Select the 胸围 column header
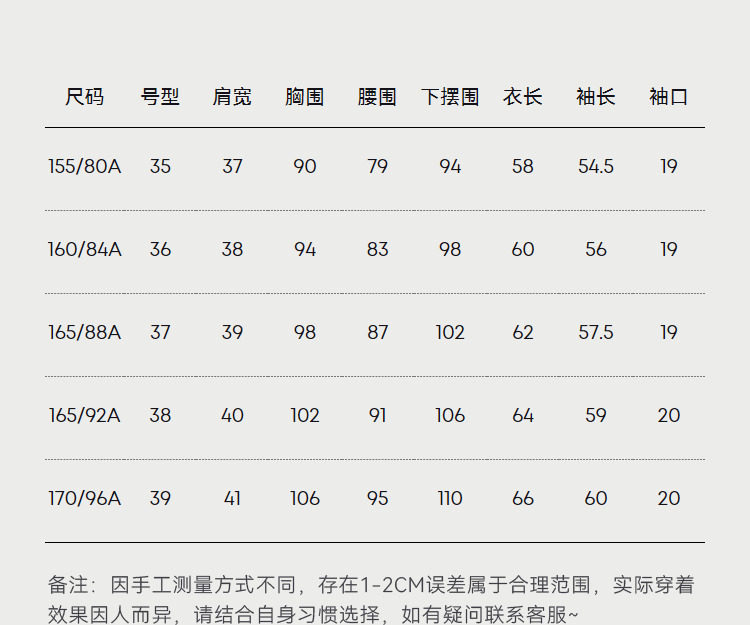Image resolution: width=750 pixels, height=625 pixels. tap(305, 97)
